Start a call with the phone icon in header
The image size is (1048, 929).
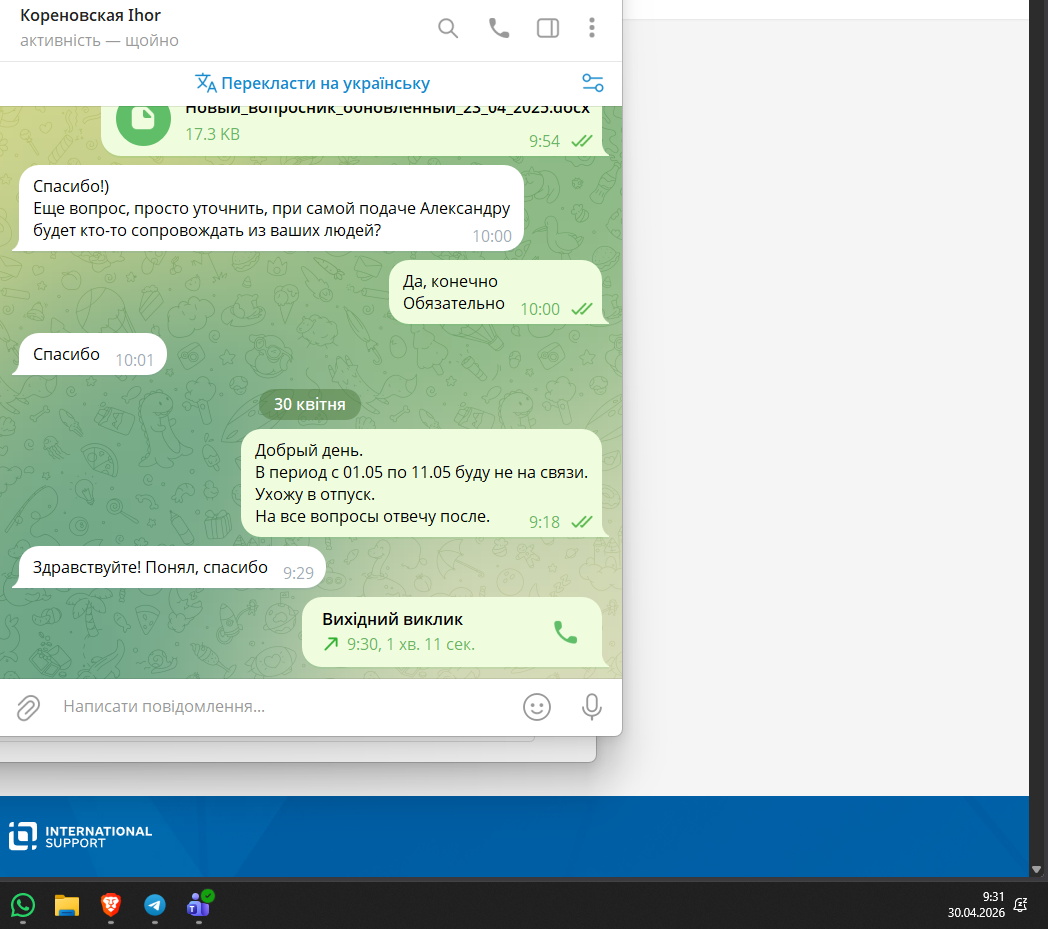[499, 28]
